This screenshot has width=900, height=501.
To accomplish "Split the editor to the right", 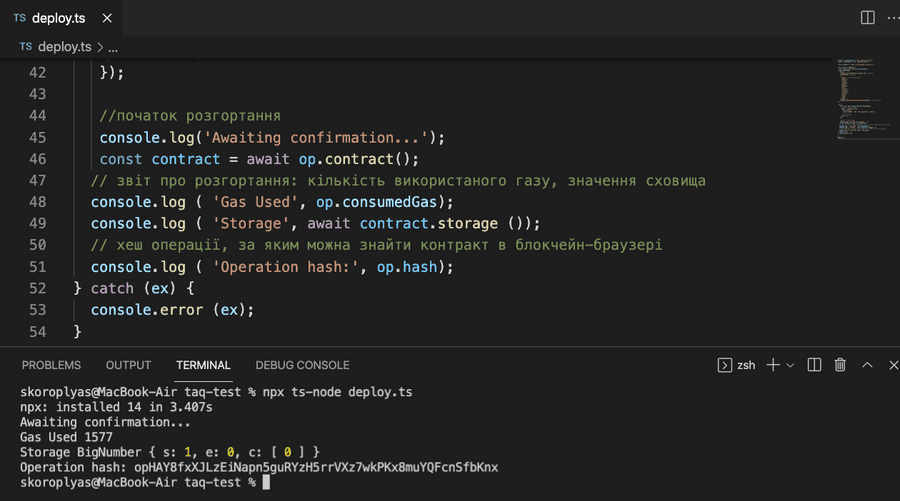I will 867,18.
